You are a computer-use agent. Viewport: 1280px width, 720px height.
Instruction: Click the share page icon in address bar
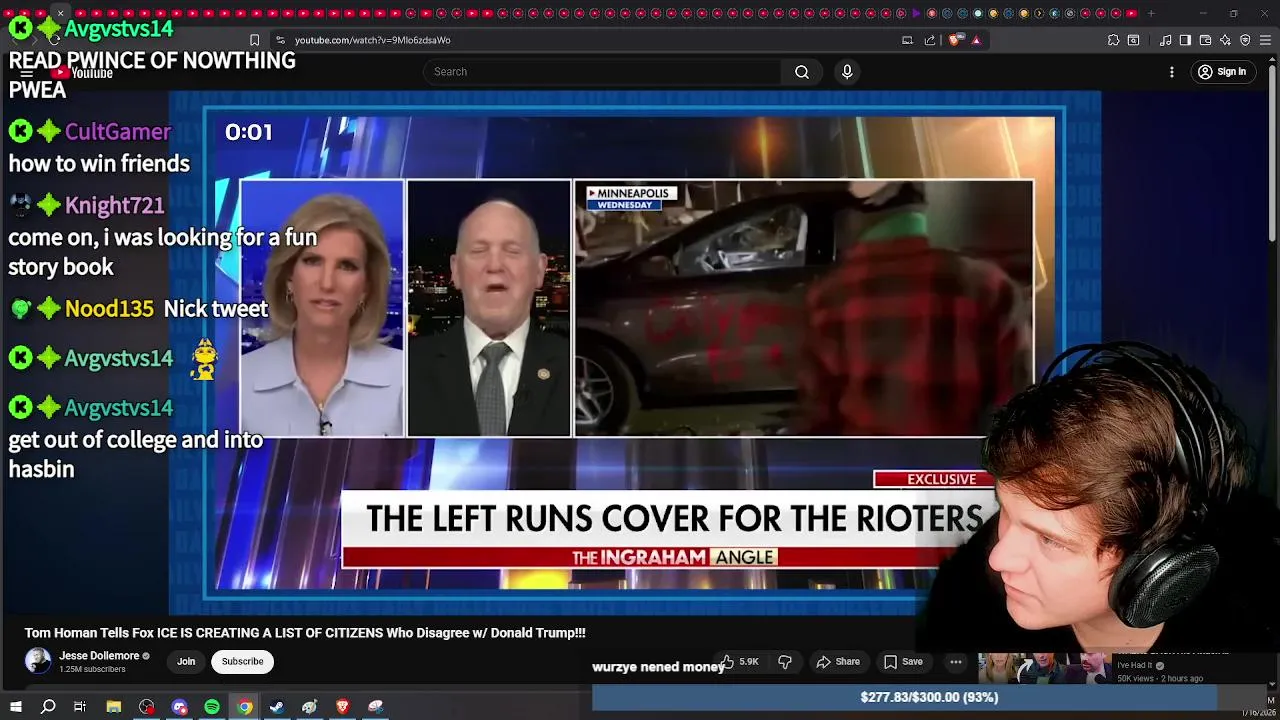point(930,40)
